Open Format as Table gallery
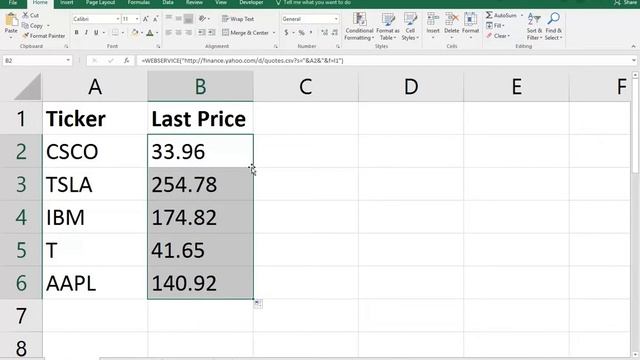The image size is (640, 360). pyautogui.click(x=388, y=27)
